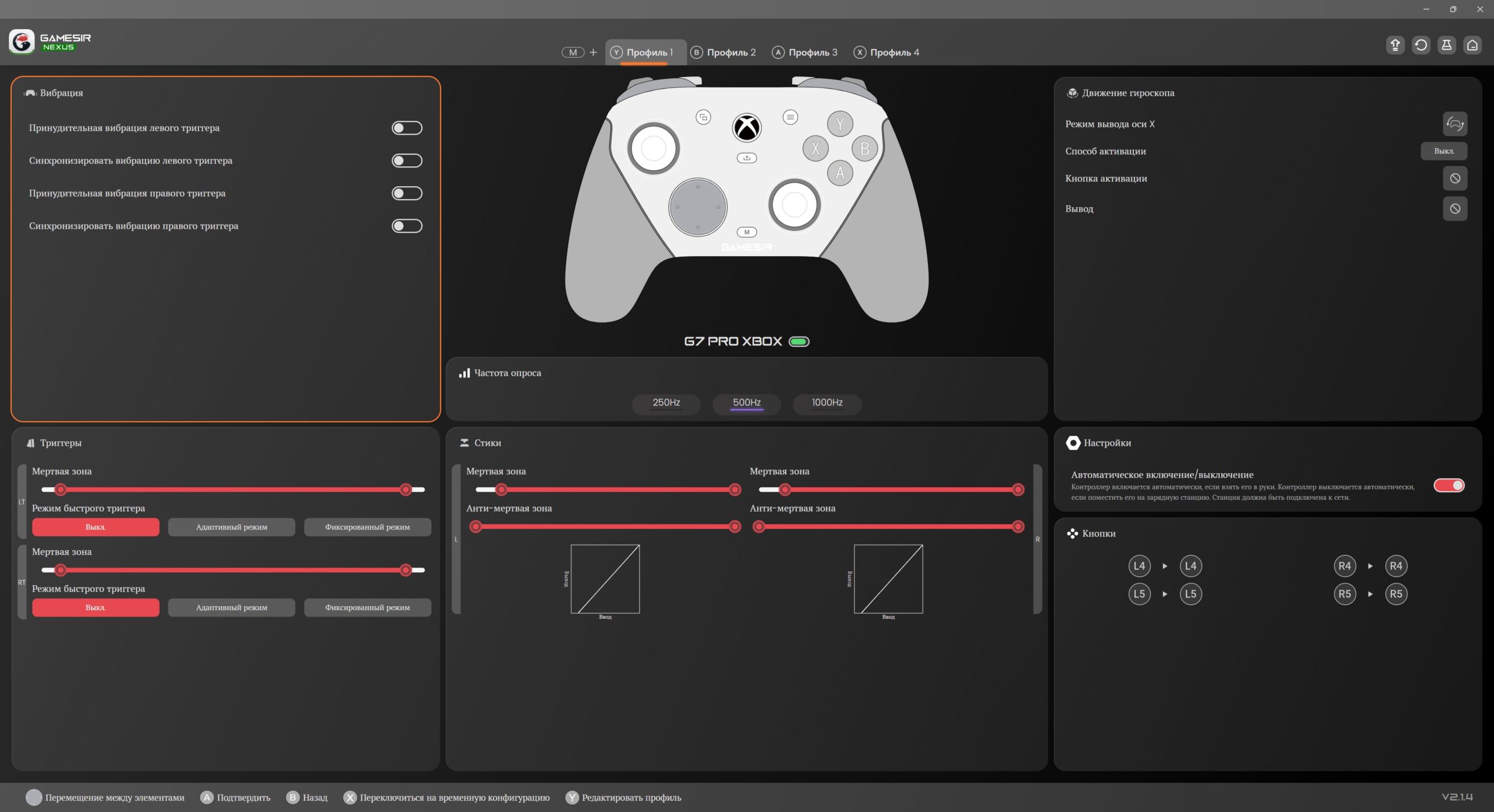Toggle forced vibration of the left trigger
1494x812 pixels.
click(407, 128)
